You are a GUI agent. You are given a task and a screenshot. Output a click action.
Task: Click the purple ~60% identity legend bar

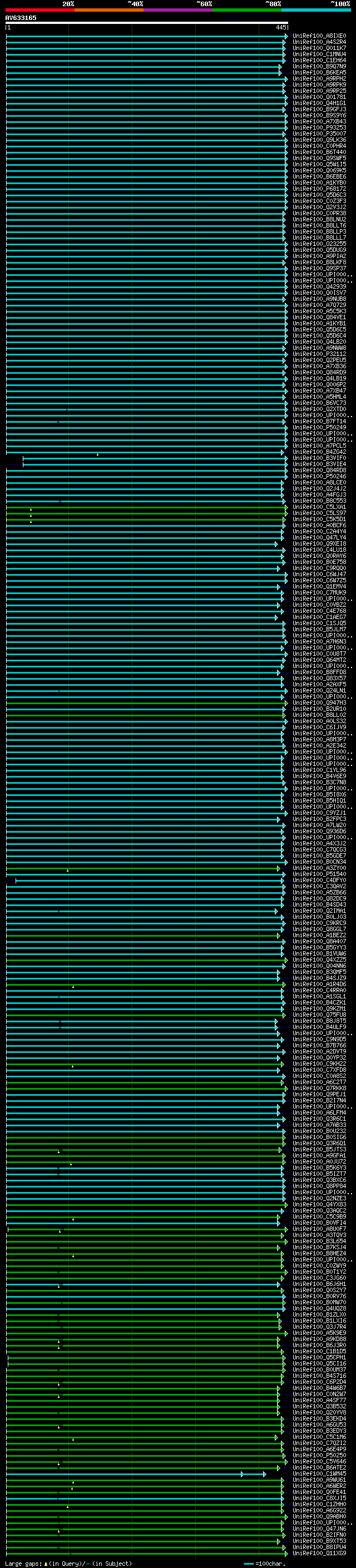pos(179,11)
